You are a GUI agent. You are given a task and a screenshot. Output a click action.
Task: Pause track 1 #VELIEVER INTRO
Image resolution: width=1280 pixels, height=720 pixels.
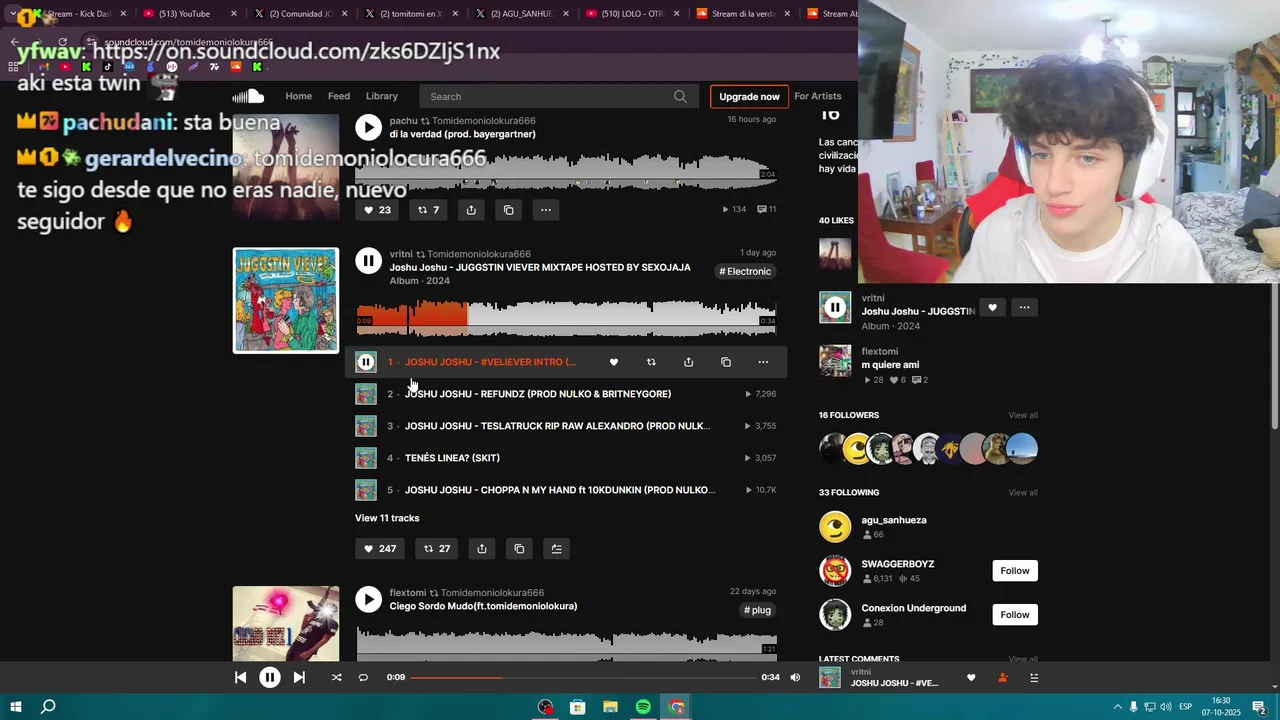366,362
